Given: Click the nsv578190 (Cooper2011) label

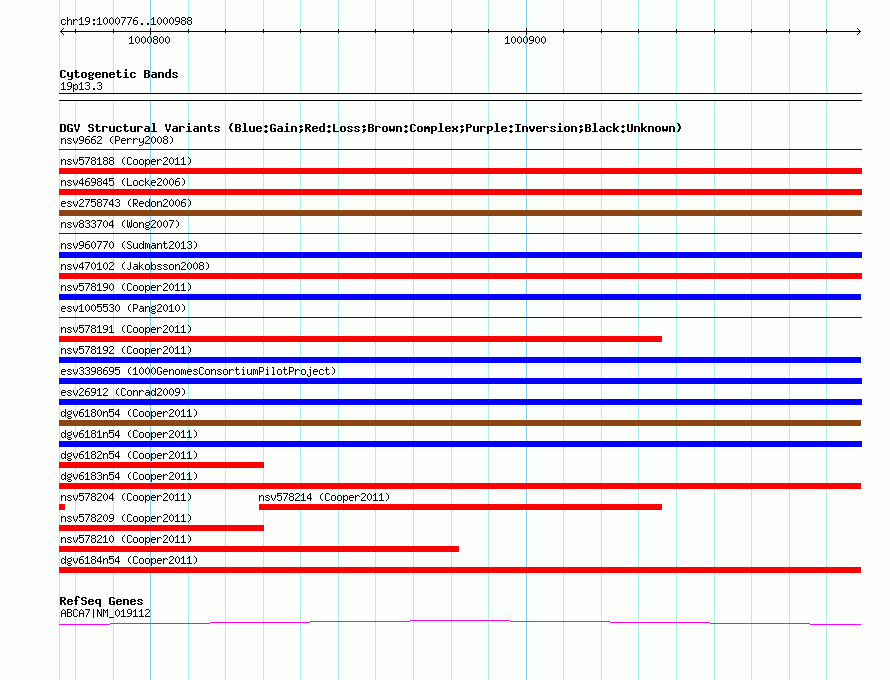Looking at the screenshot, I should pos(126,287).
